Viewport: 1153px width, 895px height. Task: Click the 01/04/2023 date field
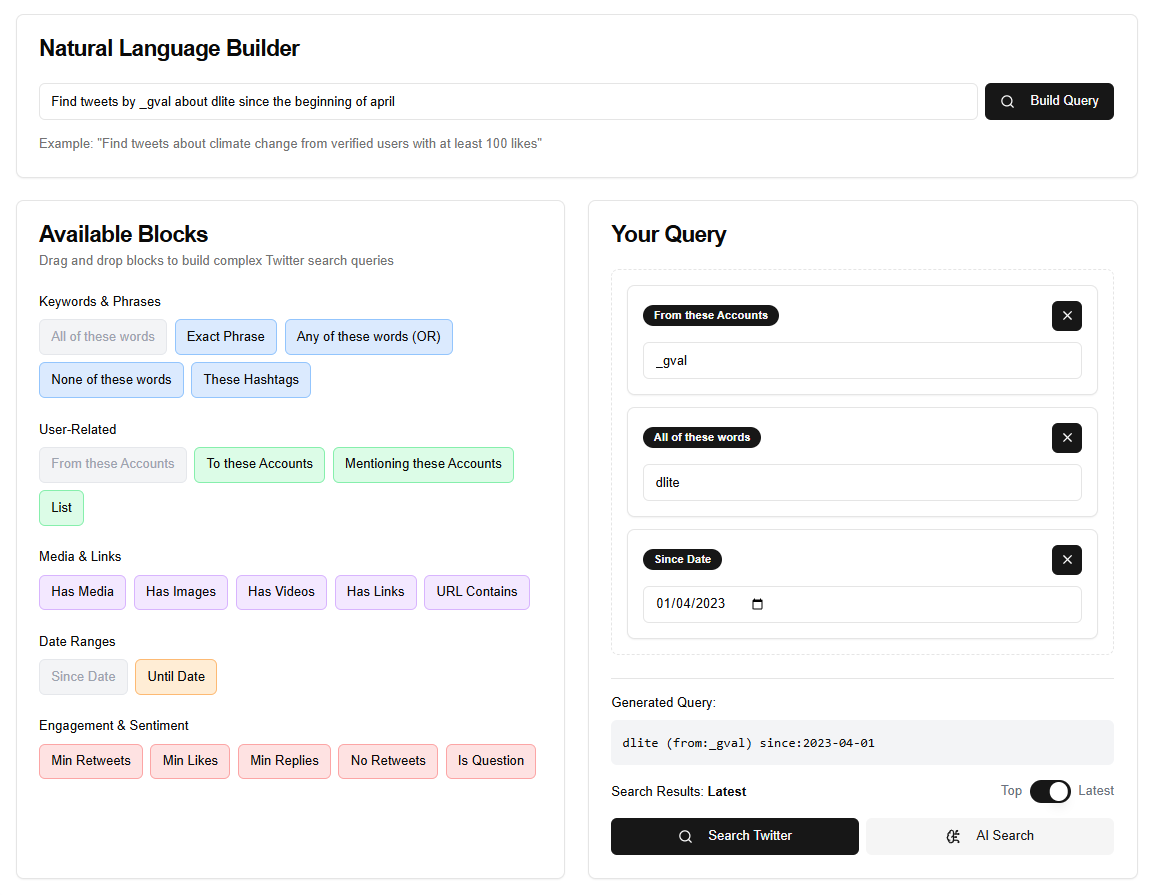click(x=862, y=604)
